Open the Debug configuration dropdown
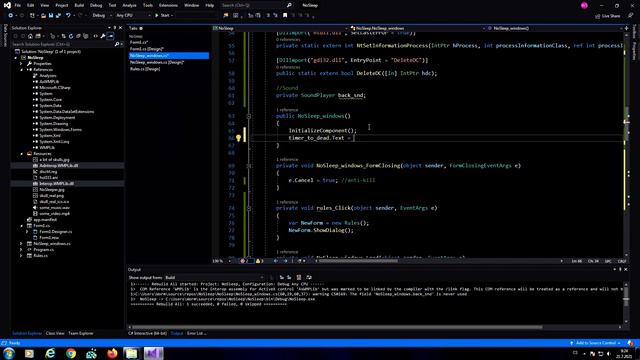Viewport: 640px width, 360px height. pos(102,15)
